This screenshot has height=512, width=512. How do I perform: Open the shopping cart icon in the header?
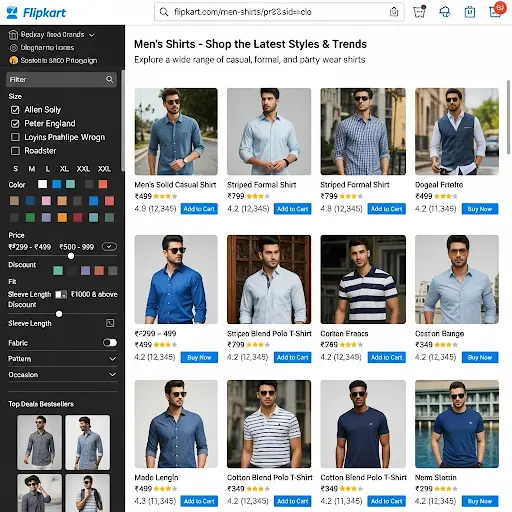tap(419, 12)
